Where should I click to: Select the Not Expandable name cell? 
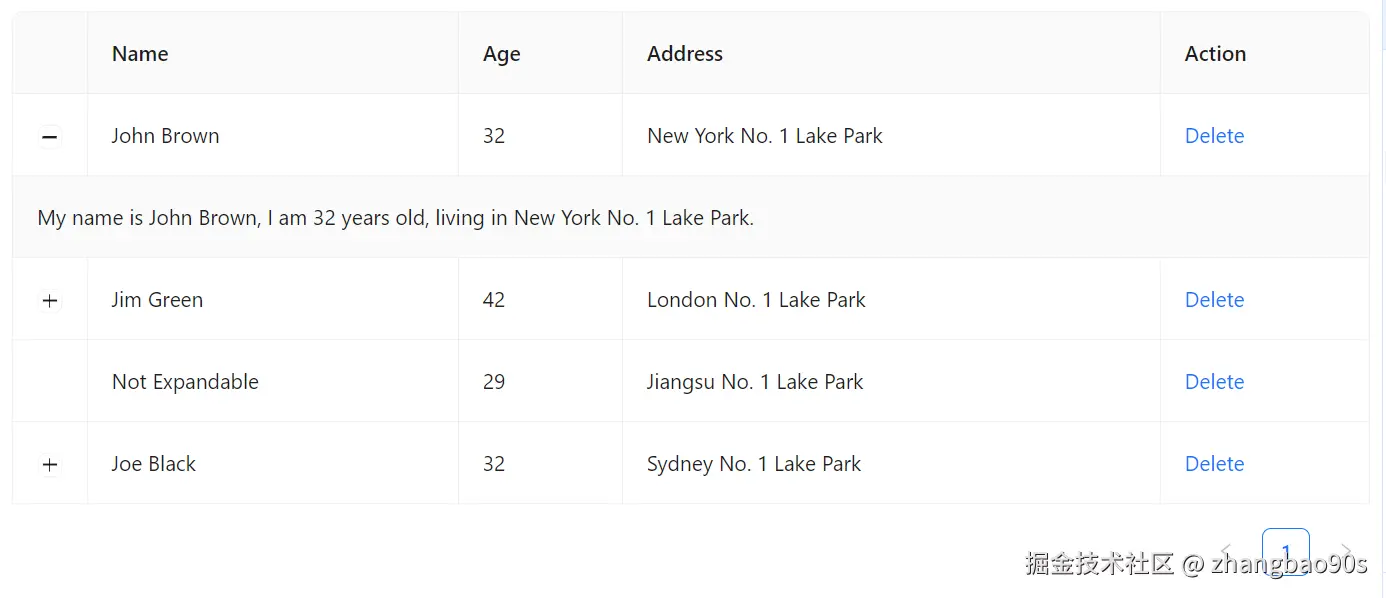point(185,382)
